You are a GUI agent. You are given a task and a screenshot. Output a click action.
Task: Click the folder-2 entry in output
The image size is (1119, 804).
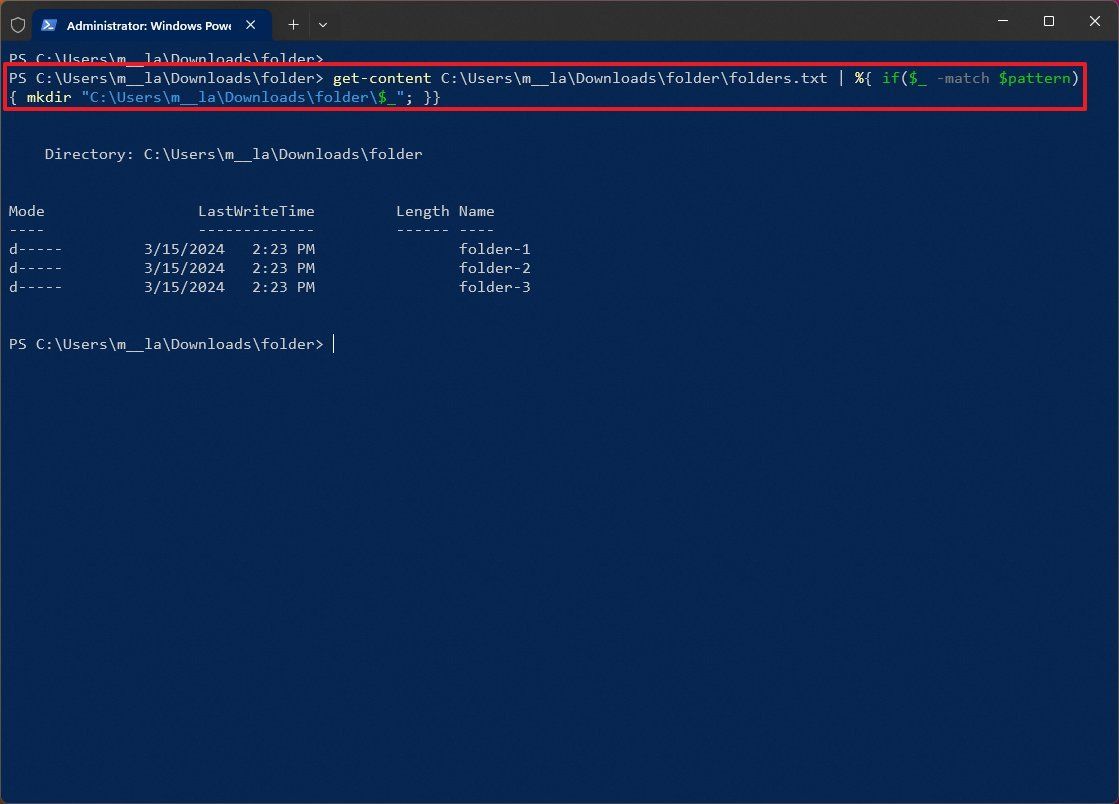[494, 268]
